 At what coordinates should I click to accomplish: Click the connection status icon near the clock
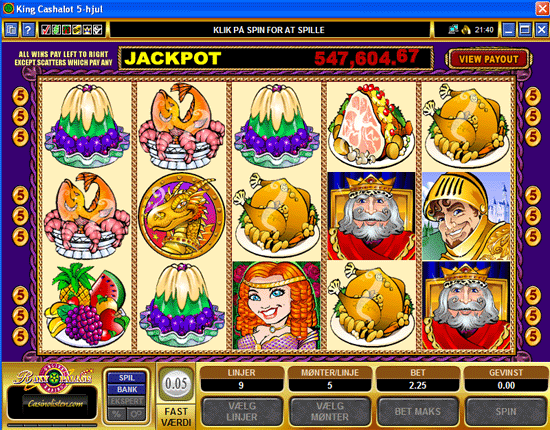click(x=453, y=30)
